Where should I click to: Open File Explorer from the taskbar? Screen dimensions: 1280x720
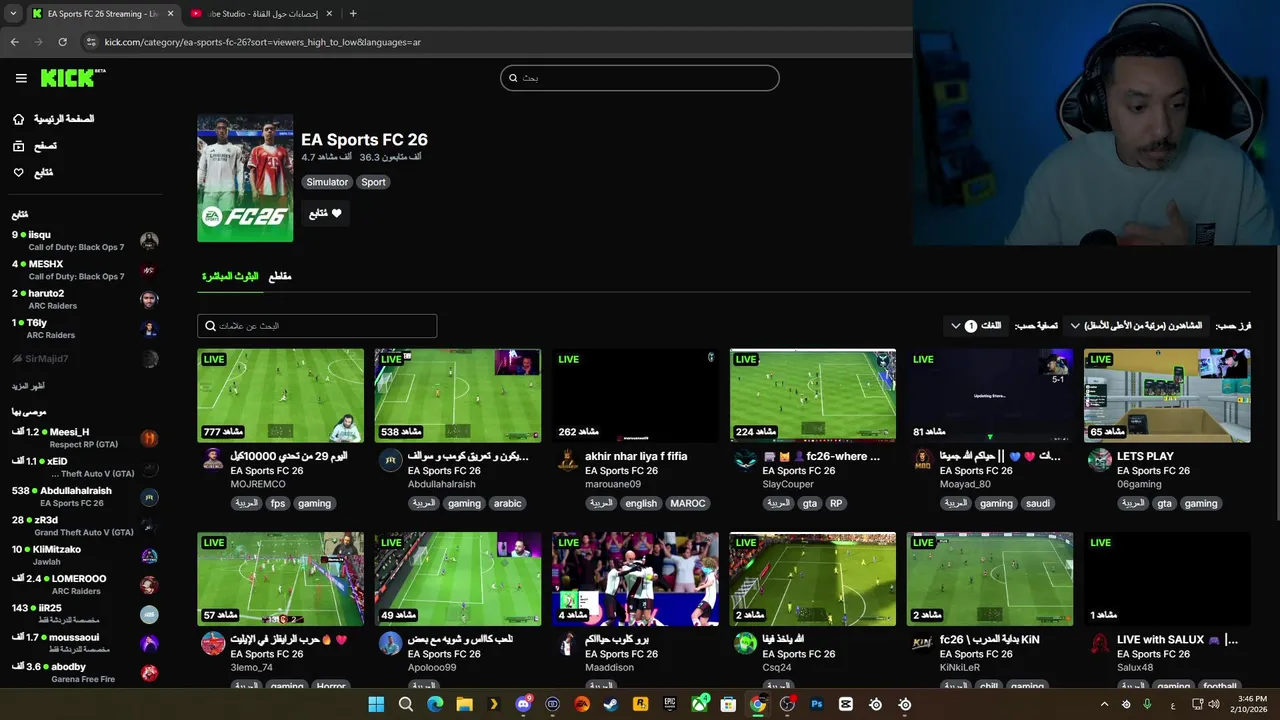(x=464, y=704)
